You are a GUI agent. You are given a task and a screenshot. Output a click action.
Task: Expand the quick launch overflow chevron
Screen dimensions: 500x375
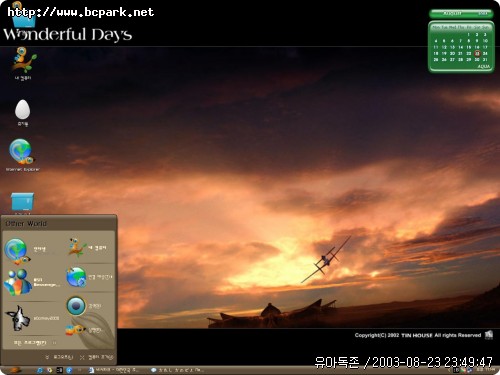click(80, 370)
